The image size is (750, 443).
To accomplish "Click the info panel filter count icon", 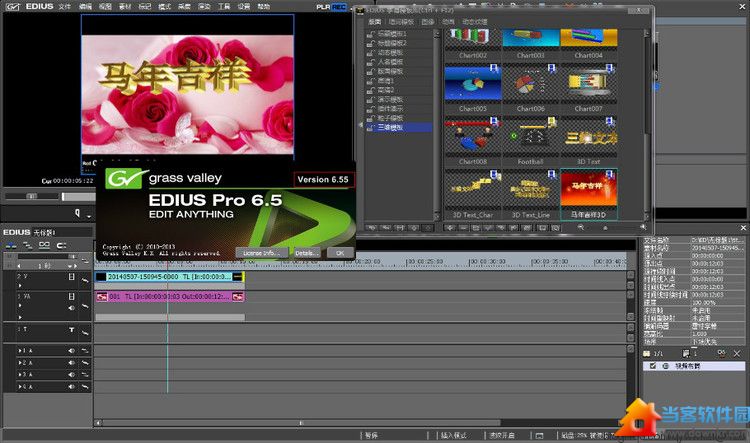I will pos(685,354).
